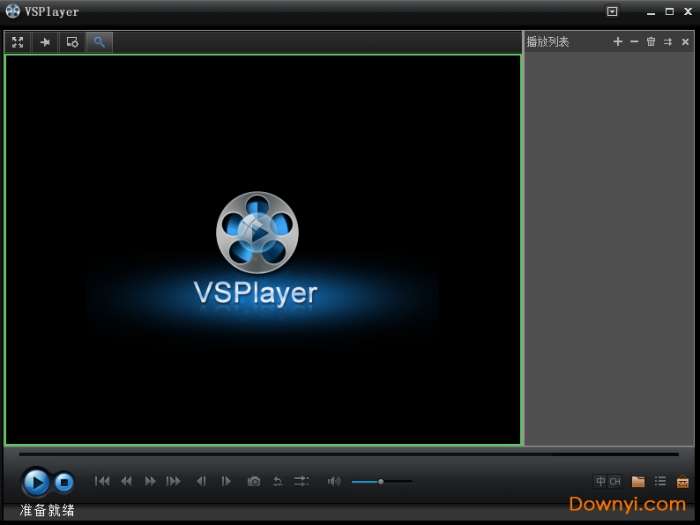Stop playback with the blue stop button
The image size is (700, 525).
click(x=64, y=482)
